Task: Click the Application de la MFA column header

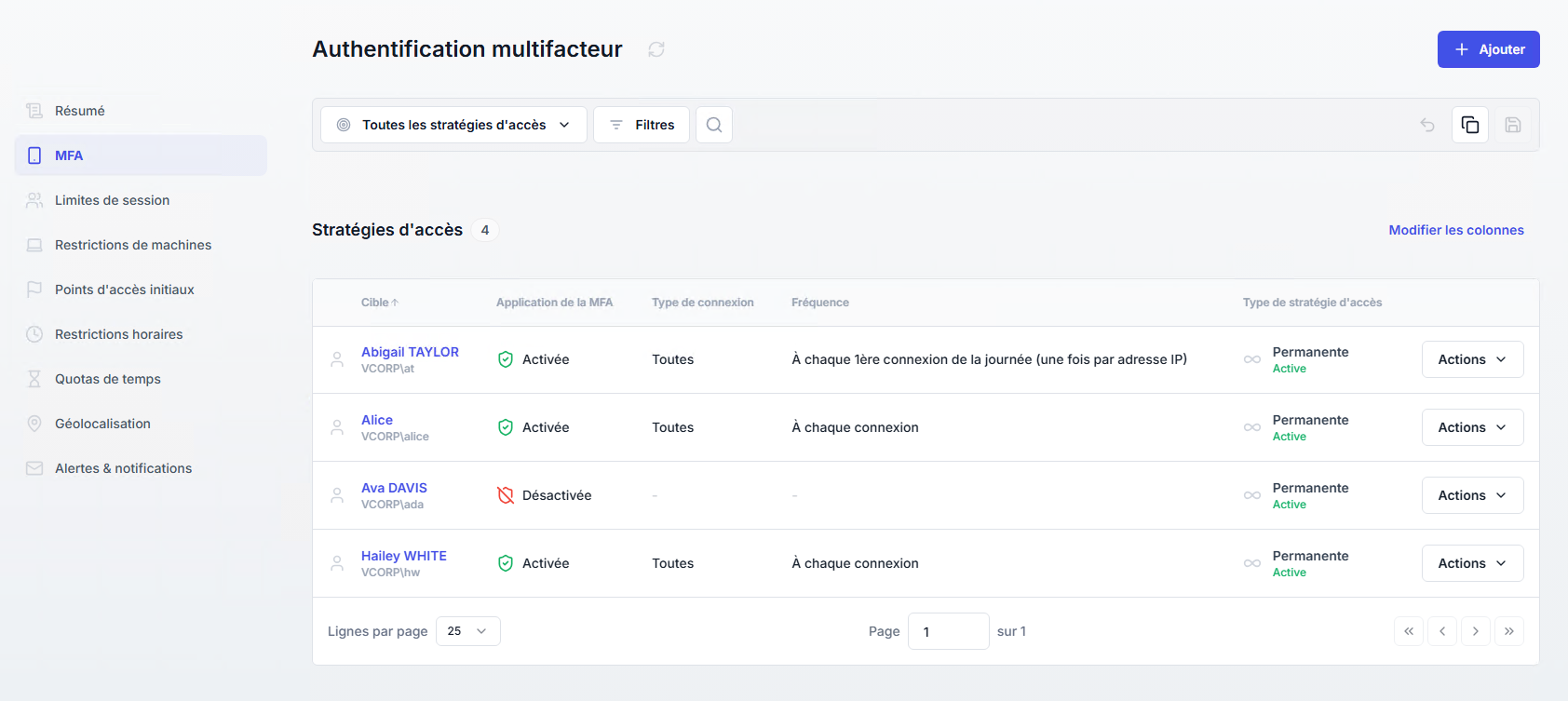Action: (554, 303)
